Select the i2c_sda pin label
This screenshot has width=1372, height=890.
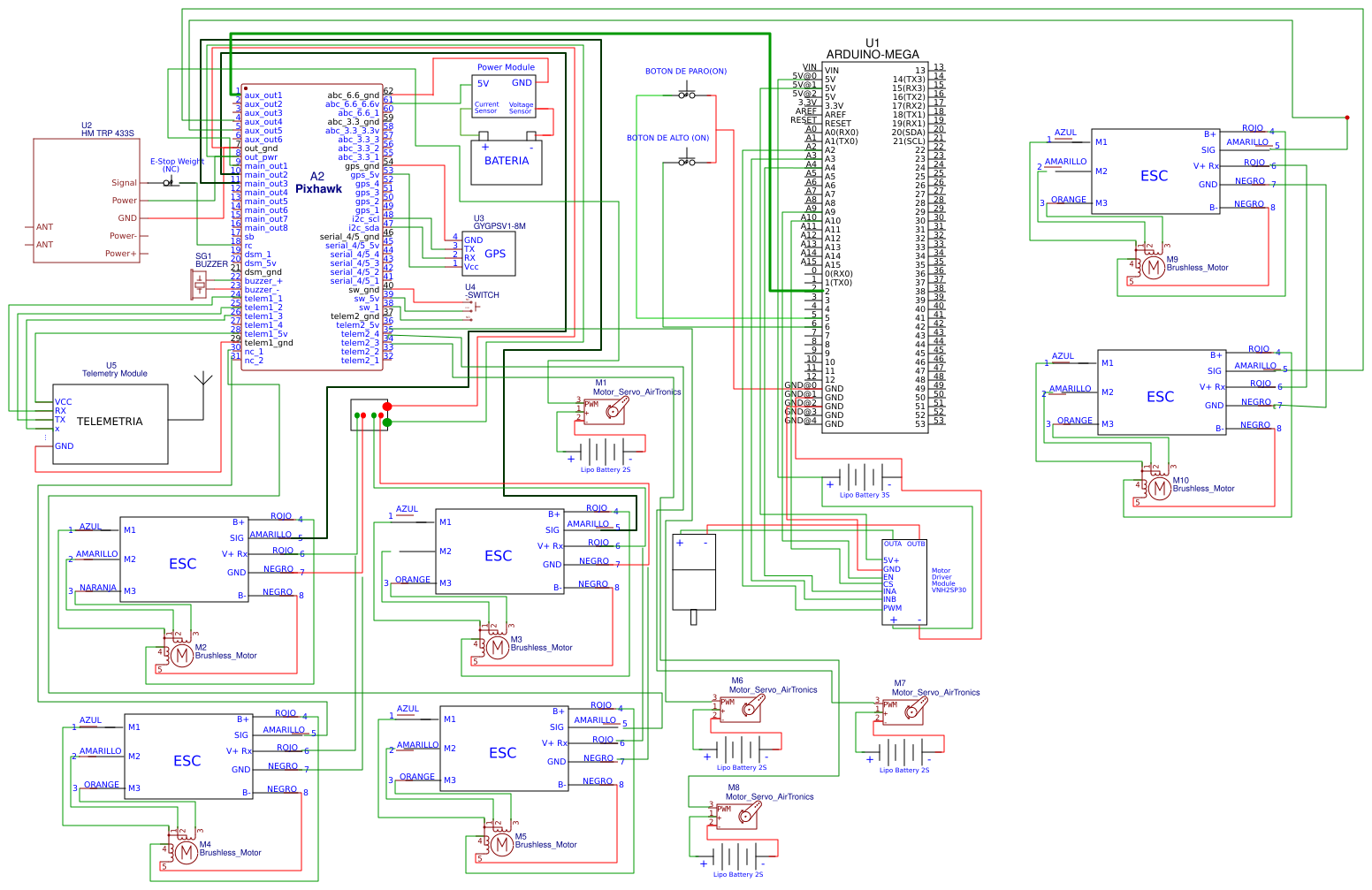(363, 228)
